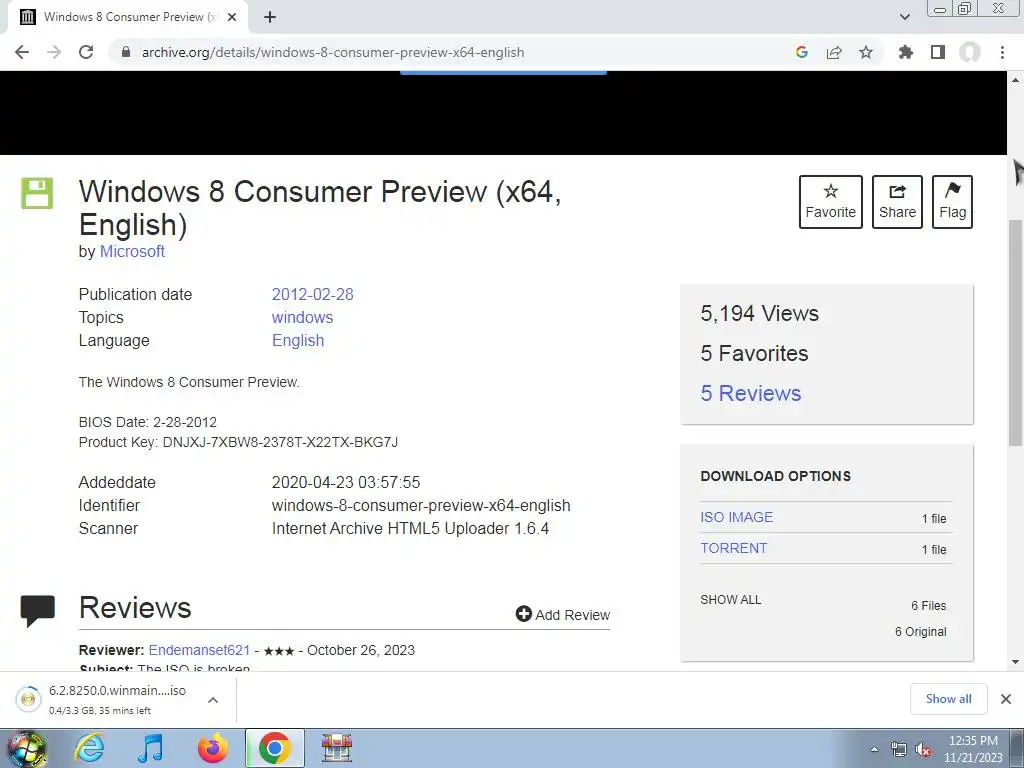1024x768 pixels.
Task: Open the Extensions puzzle icon
Action: (x=905, y=52)
